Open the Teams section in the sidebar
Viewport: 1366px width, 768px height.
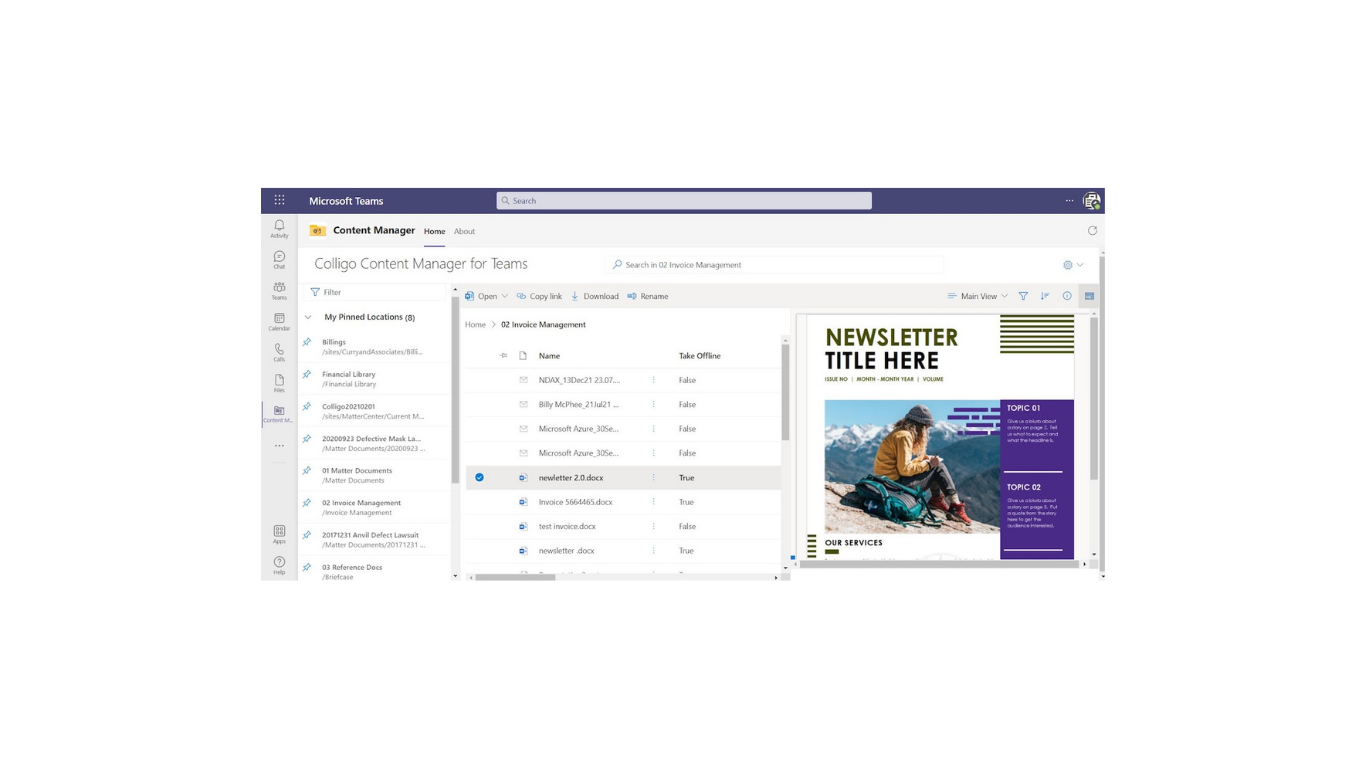click(x=279, y=291)
